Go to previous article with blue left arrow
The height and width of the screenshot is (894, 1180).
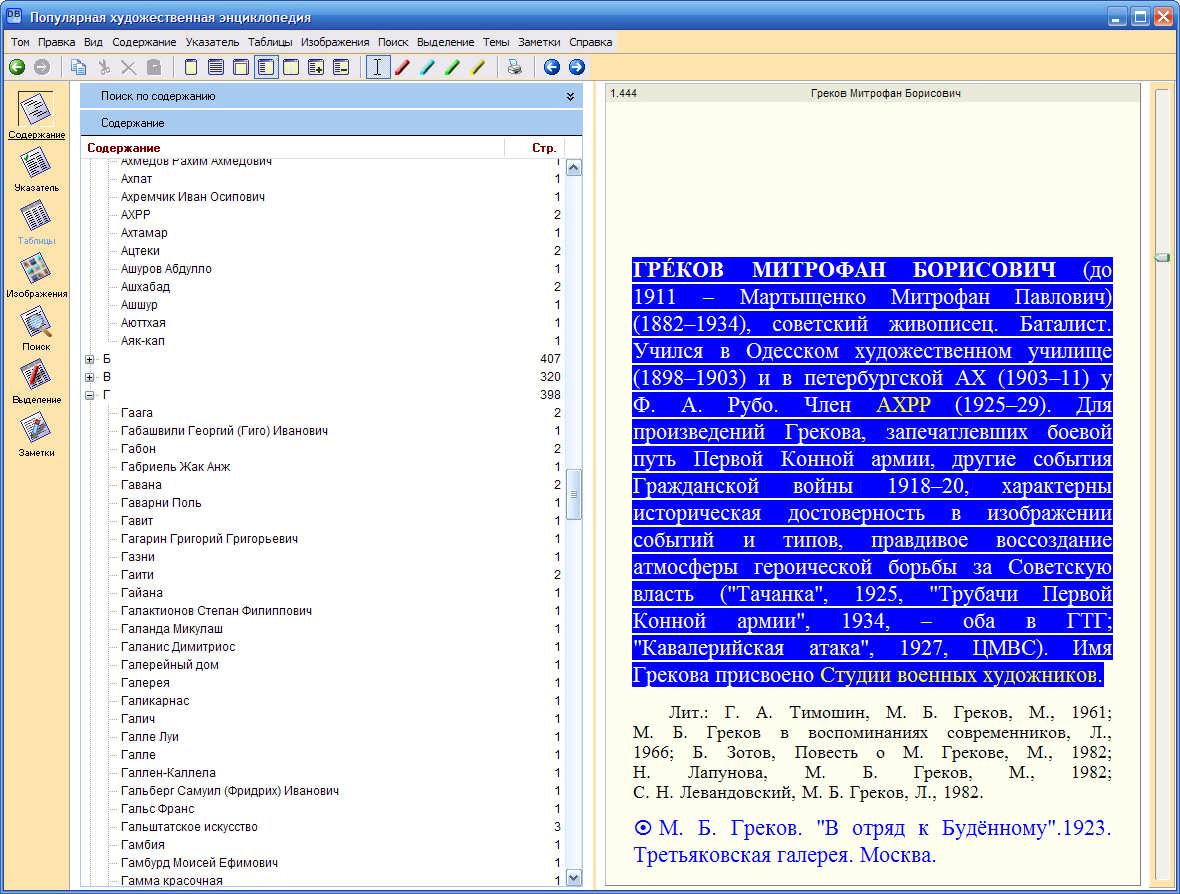coord(552,67)
